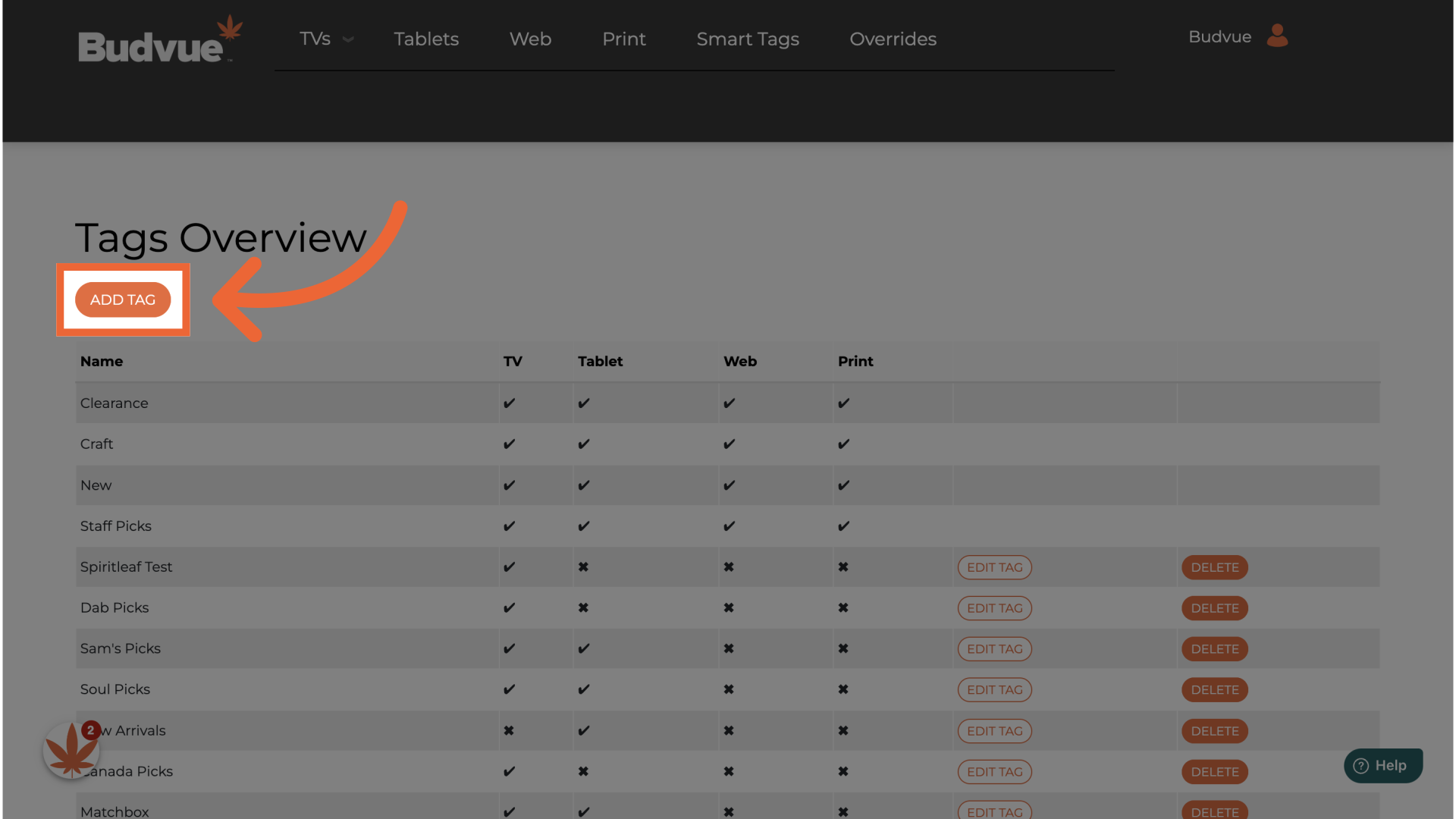The image size is (1456, 819).
Task: Open the Smart Tags tab
Action: [747, 39]
